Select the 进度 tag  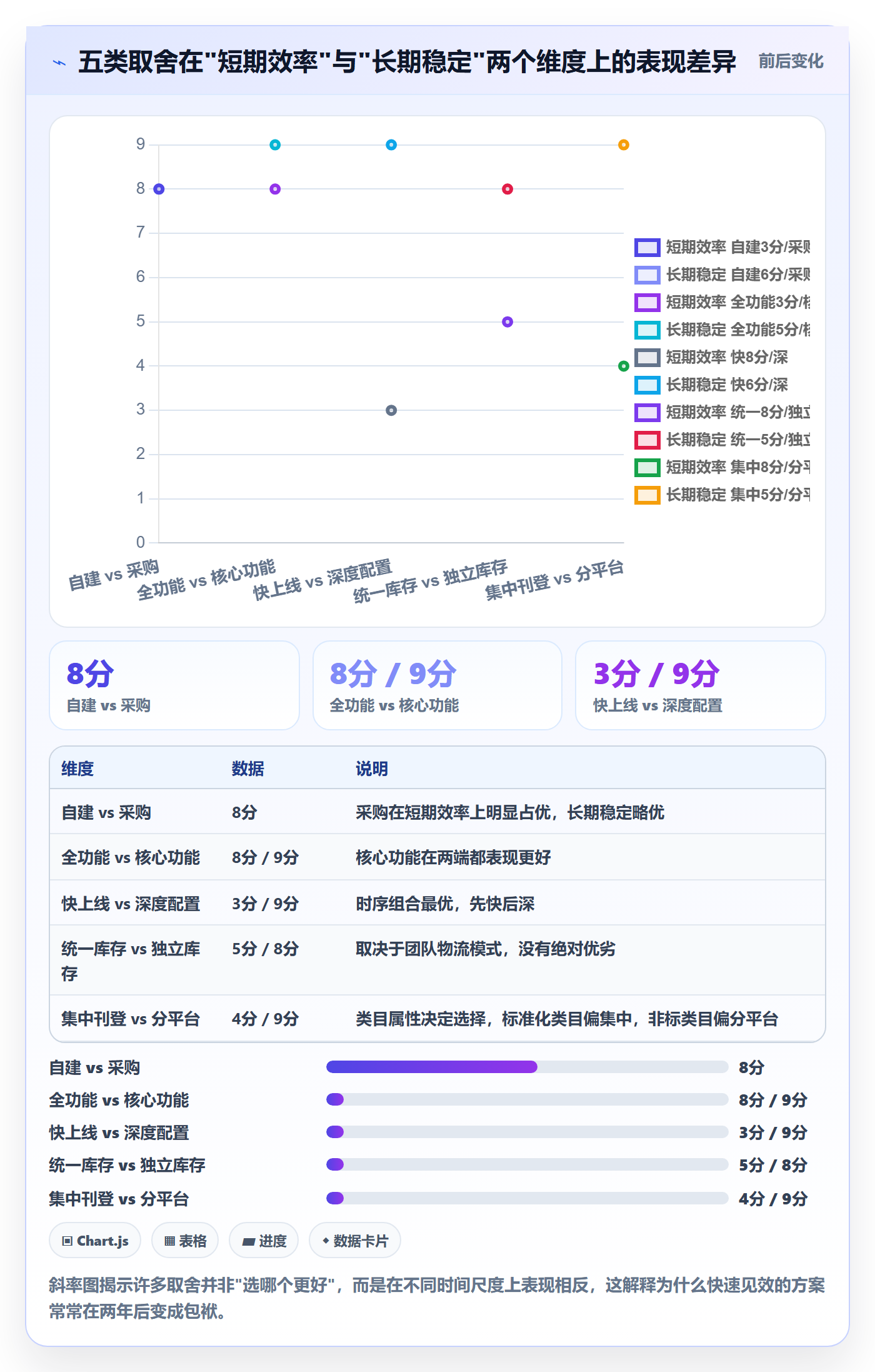[264, 1241]
